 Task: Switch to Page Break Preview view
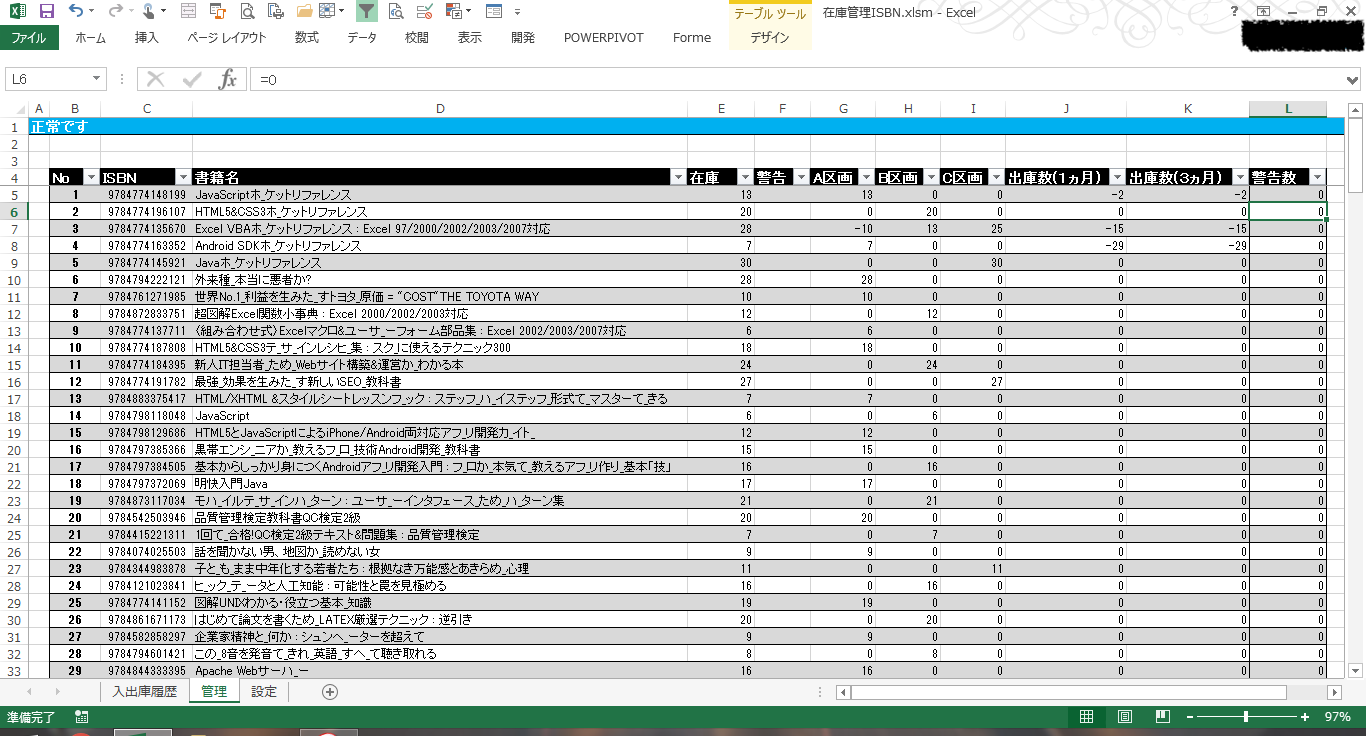tap(1162, 717)
